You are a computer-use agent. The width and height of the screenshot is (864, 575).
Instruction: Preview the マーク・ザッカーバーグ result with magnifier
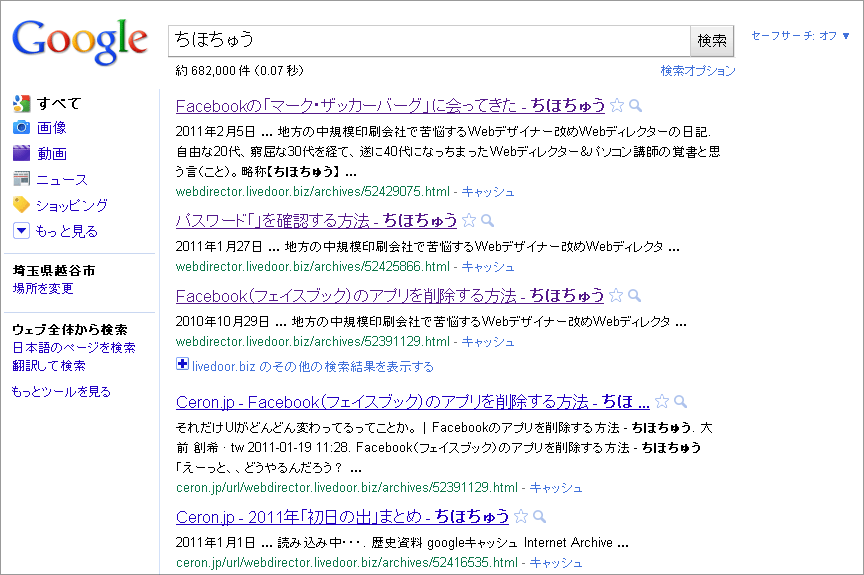point(635,105)
